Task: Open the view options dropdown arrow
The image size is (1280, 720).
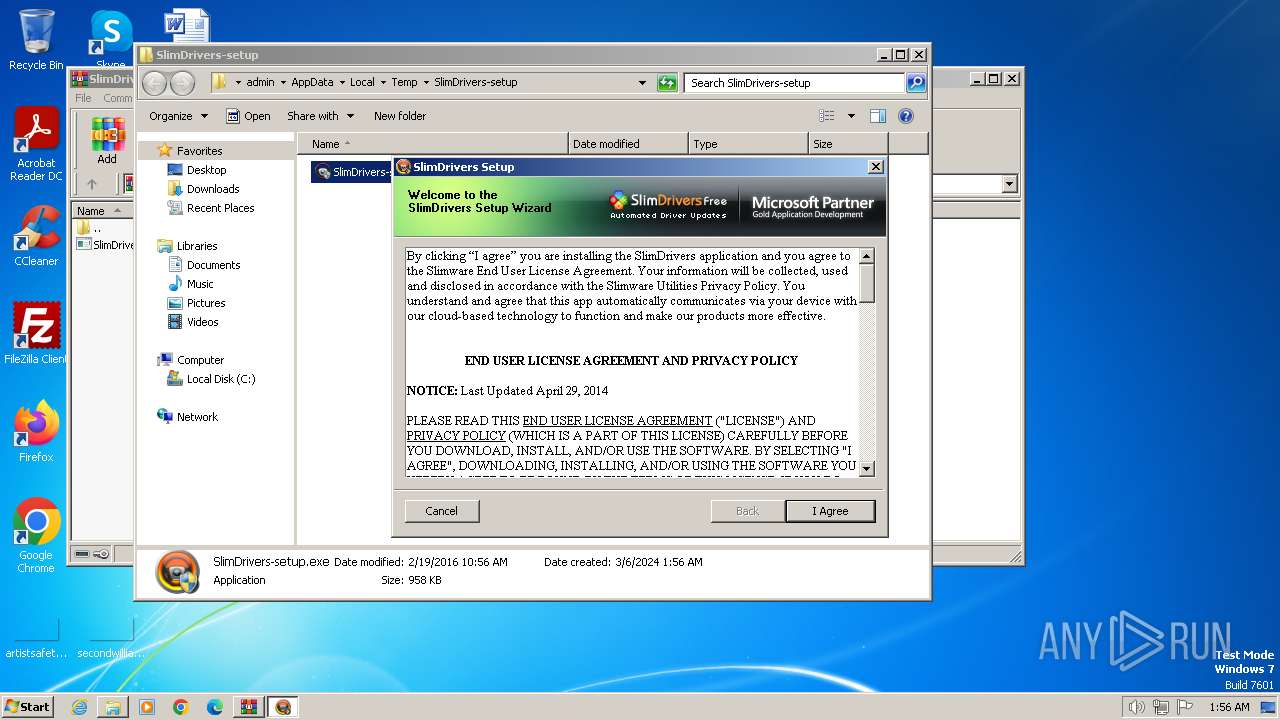Action: 851,116
